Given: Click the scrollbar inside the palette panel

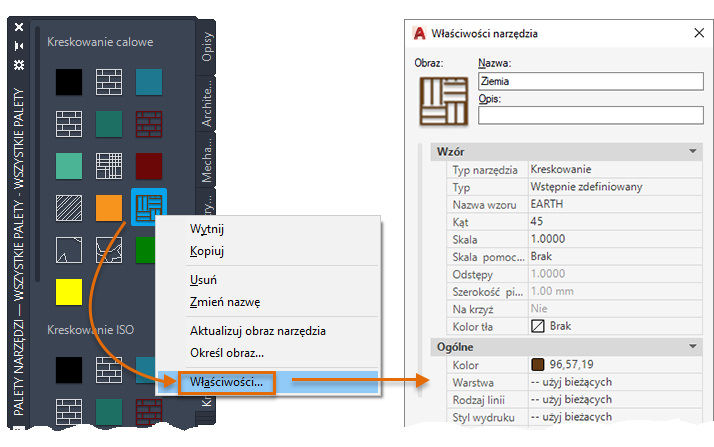Looking at the screenshot, I should 37,155.
